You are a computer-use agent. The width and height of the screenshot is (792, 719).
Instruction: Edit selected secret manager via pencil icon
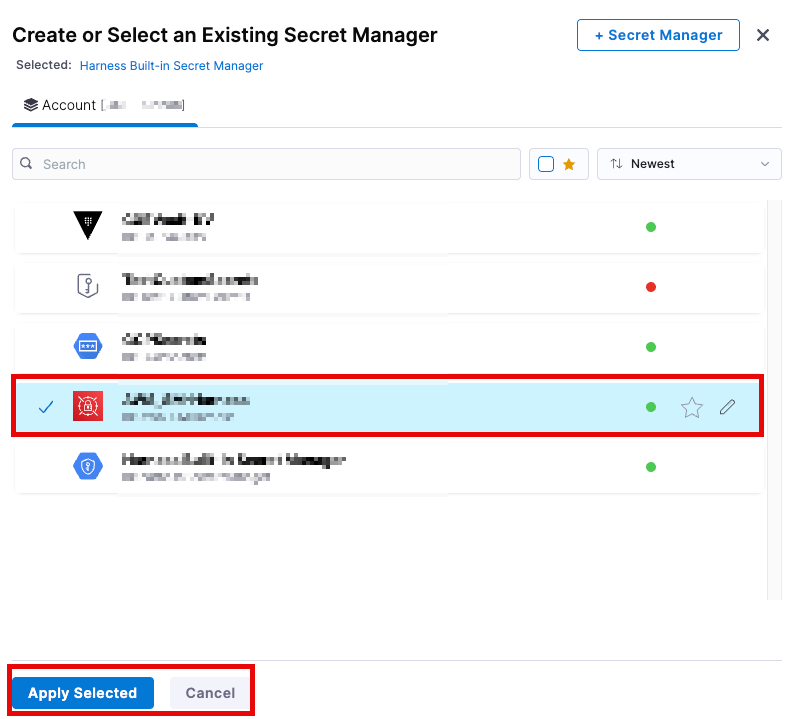coord(728,406)
